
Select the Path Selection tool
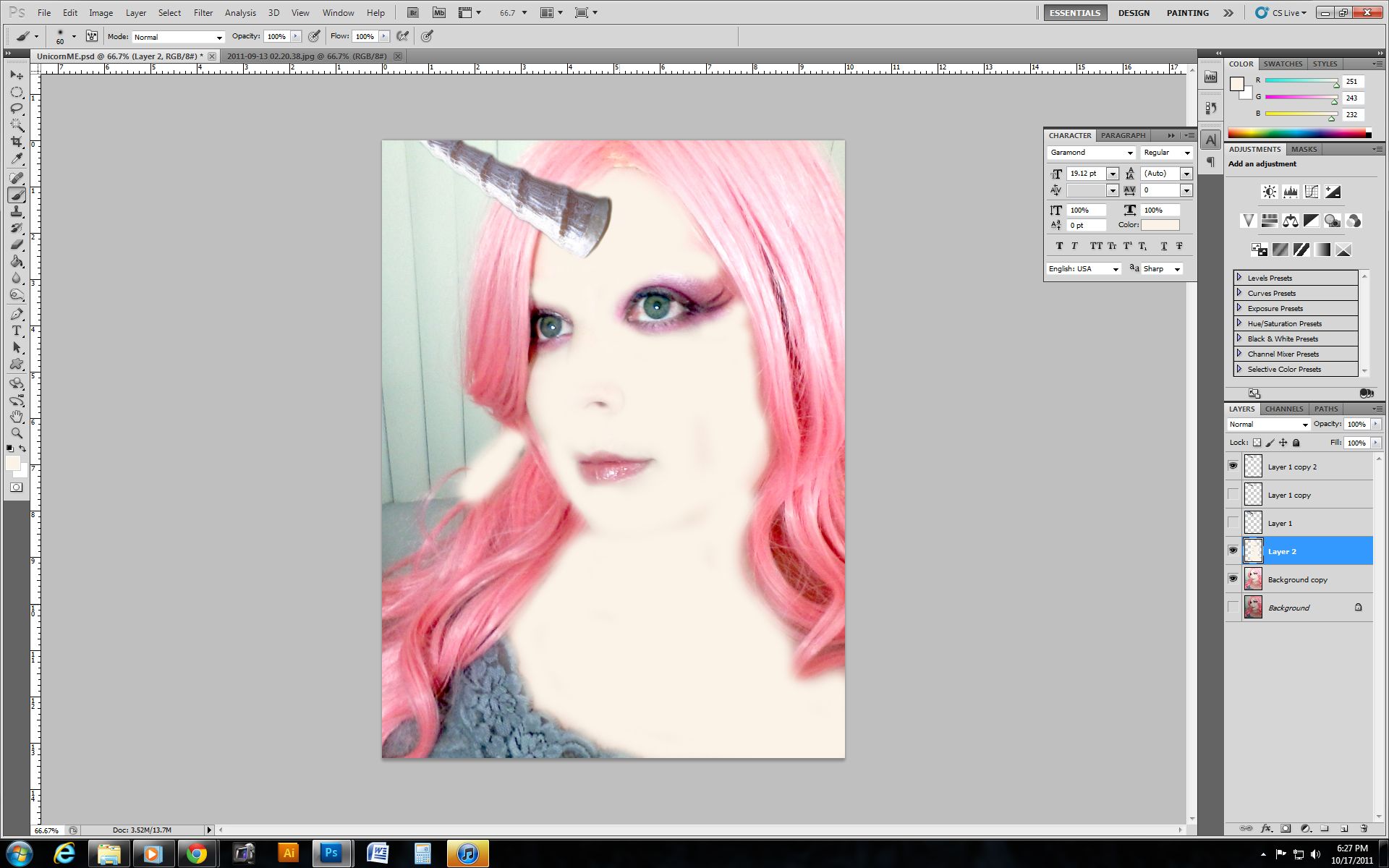tap(17, 347)
